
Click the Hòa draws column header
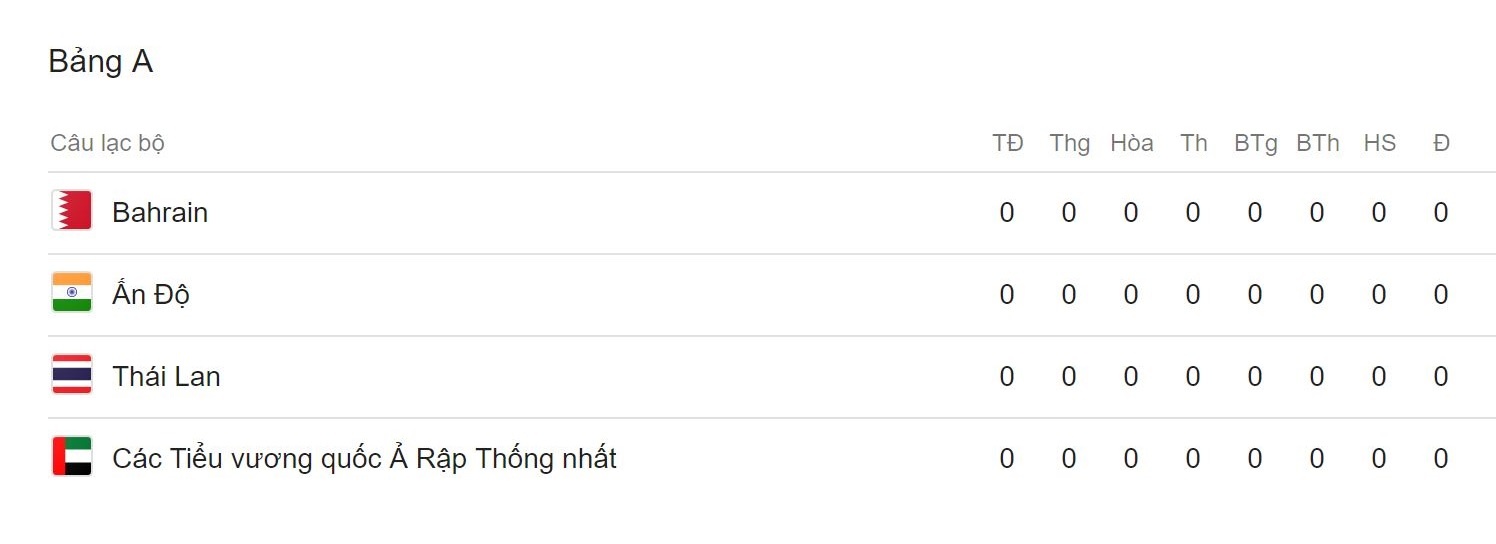[1131, 143]
